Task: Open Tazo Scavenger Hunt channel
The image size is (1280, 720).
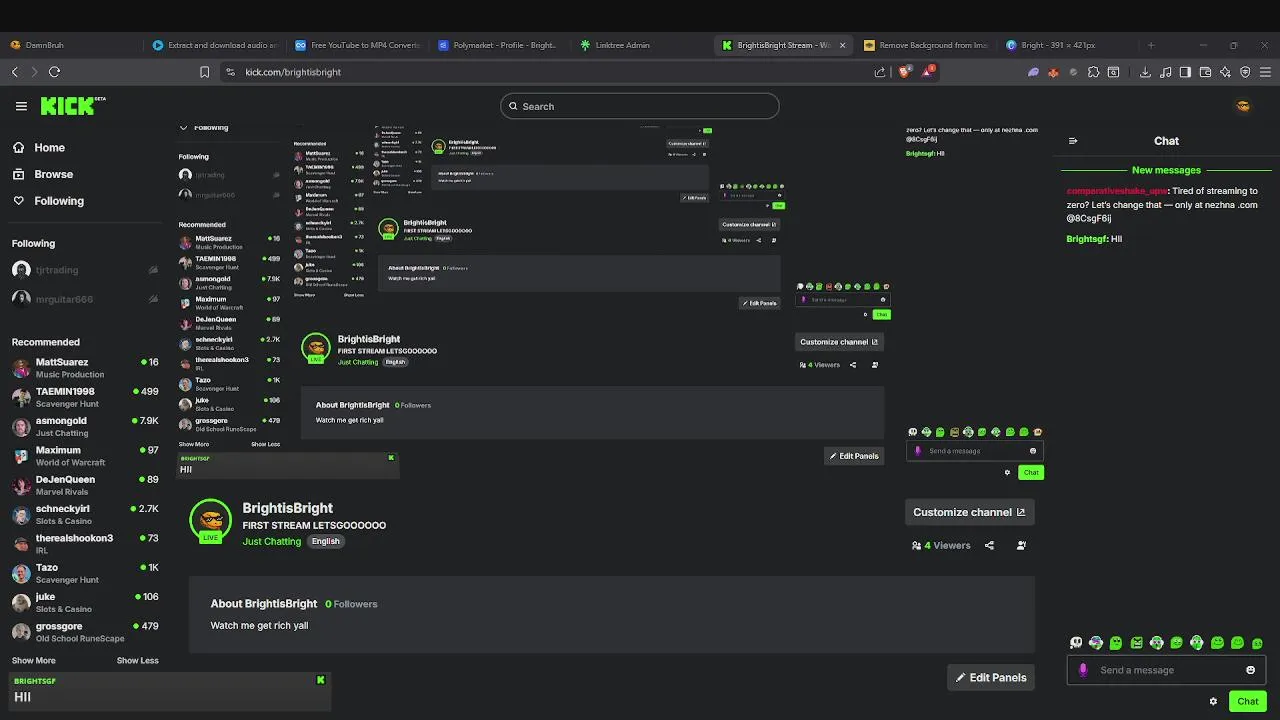Action: pyautogui.click(x=85, y=573)
